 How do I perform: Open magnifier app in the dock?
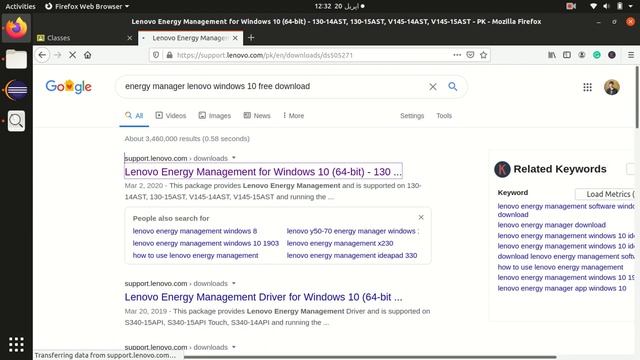coord(16,121)
